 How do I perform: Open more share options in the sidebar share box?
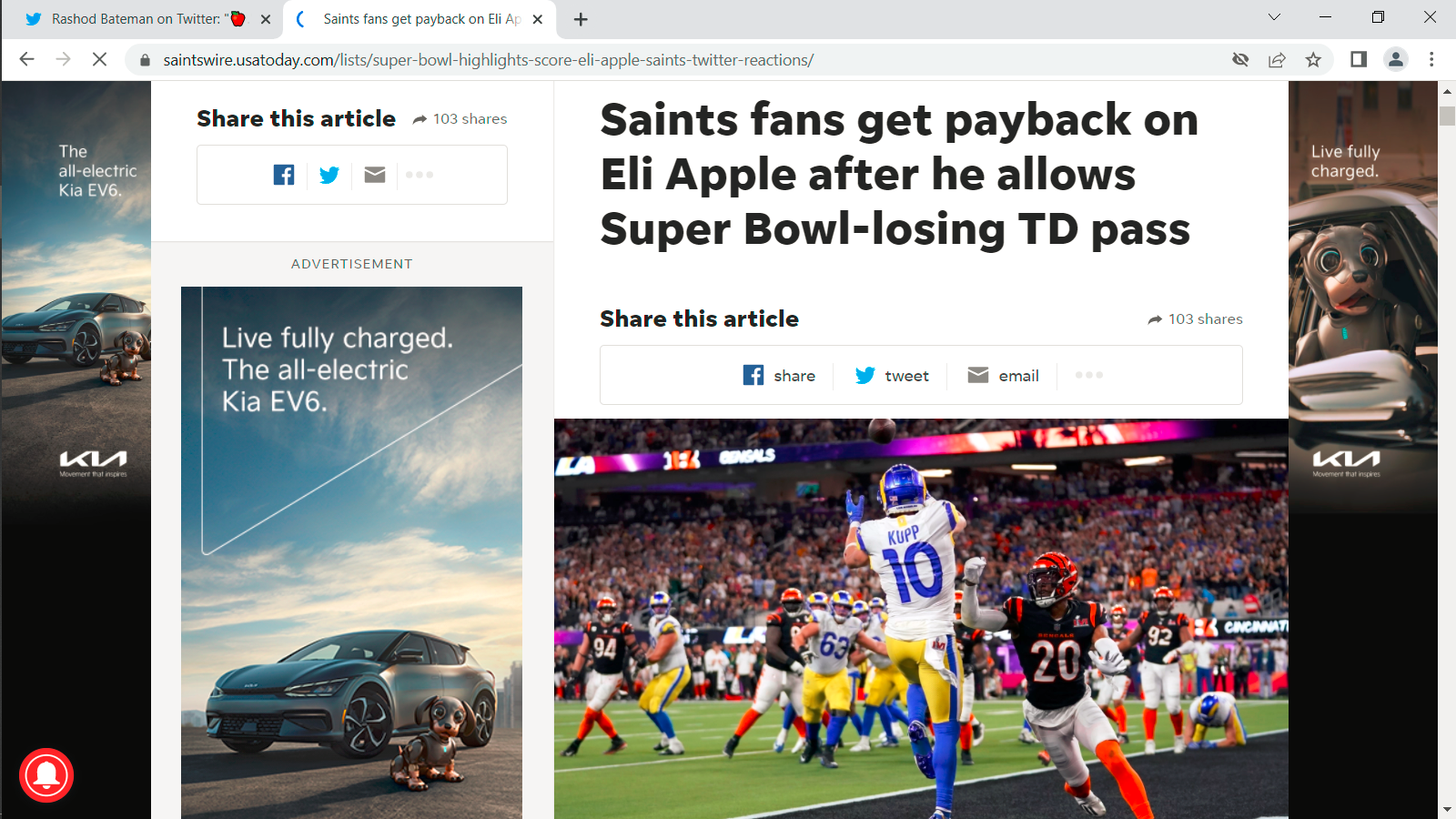pyautogui.click(x=420, y=175)
